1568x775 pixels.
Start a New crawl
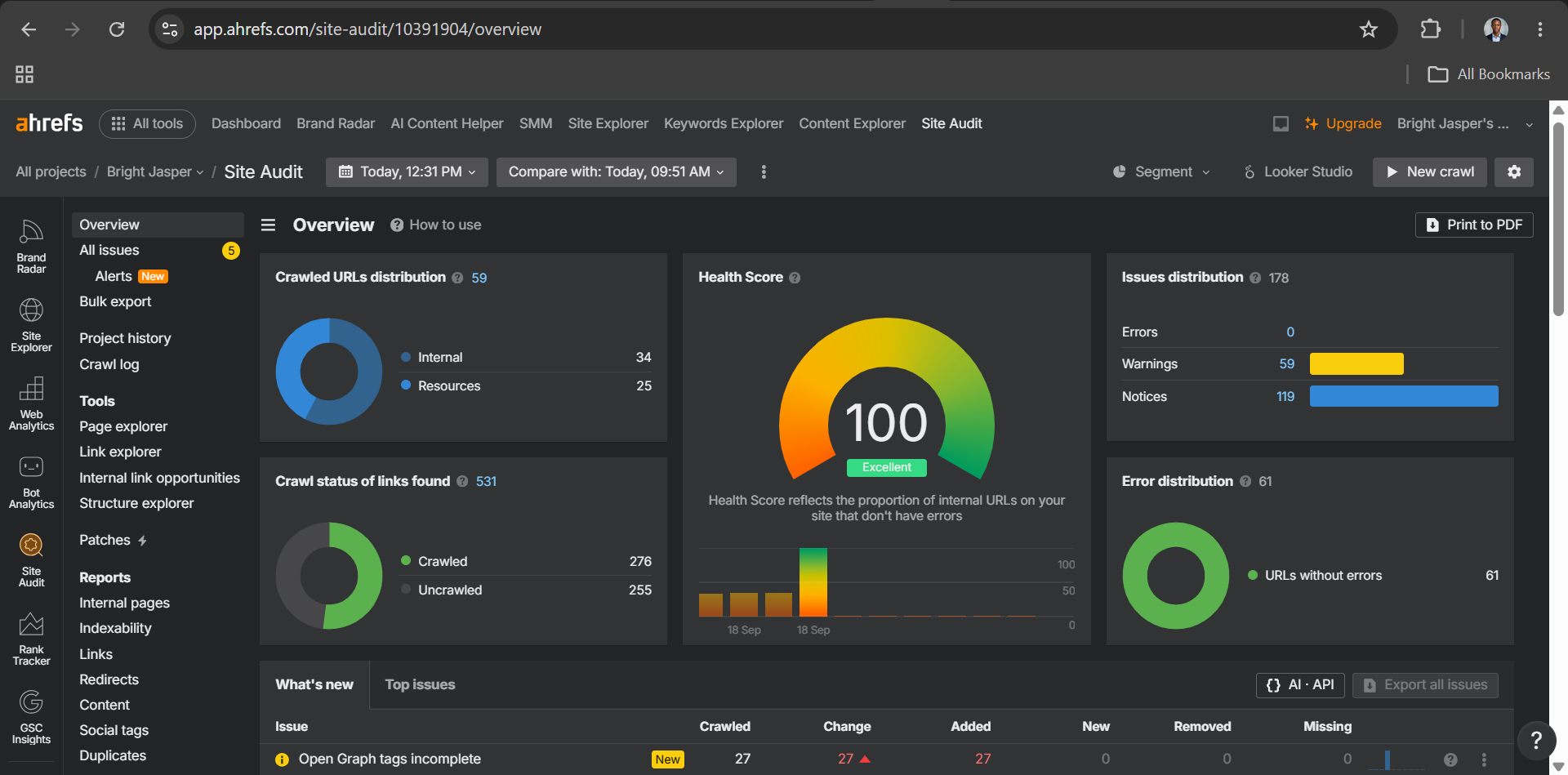pyautogui.click(x=1430, y=171)
